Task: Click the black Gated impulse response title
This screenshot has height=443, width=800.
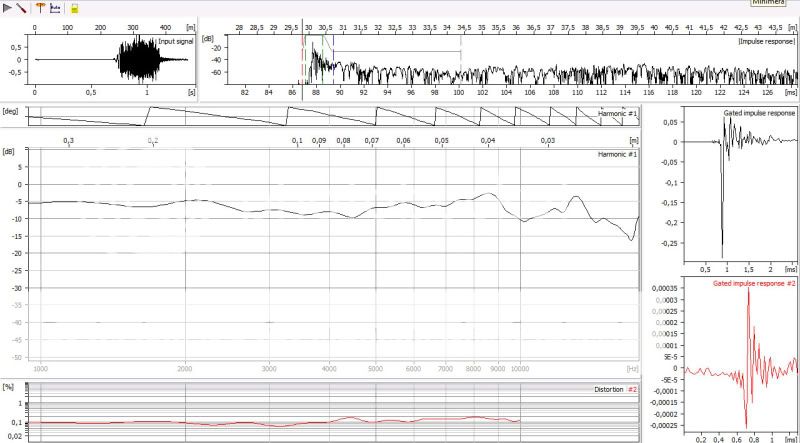Action: pos(758,114)
